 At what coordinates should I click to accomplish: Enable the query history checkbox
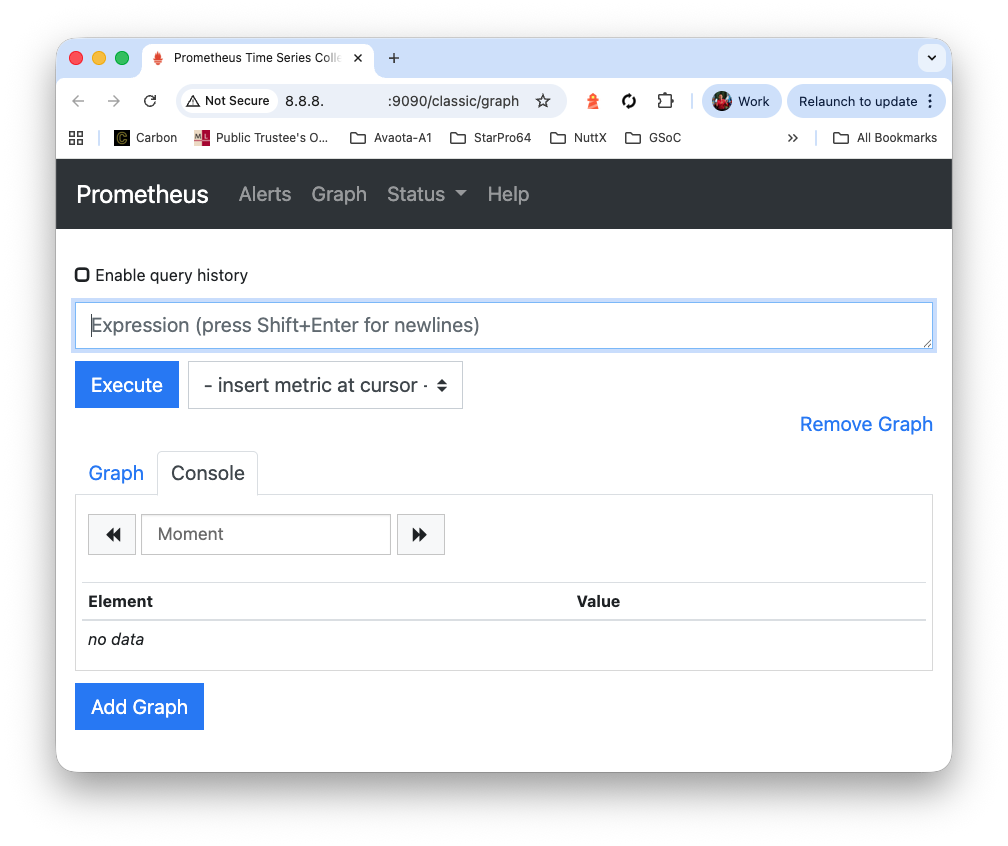(82, 274)
